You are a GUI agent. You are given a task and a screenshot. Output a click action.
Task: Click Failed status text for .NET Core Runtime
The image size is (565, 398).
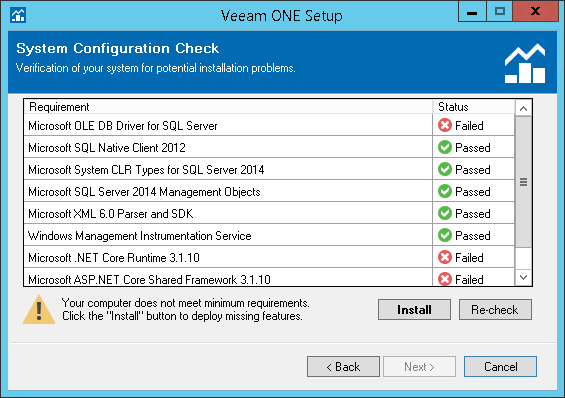(x=469, y=258)
